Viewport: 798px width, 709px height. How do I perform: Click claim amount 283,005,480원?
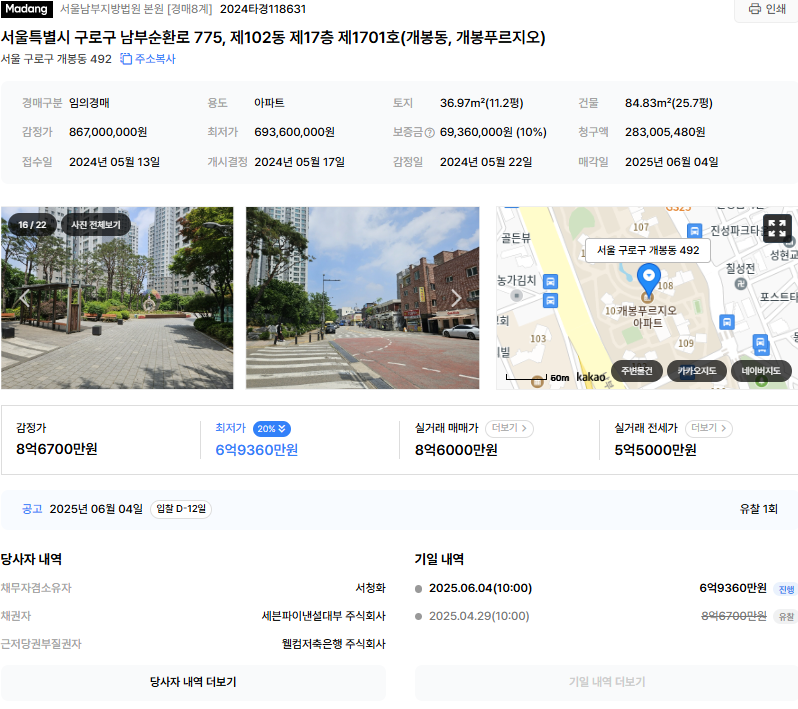click(665, 132)
